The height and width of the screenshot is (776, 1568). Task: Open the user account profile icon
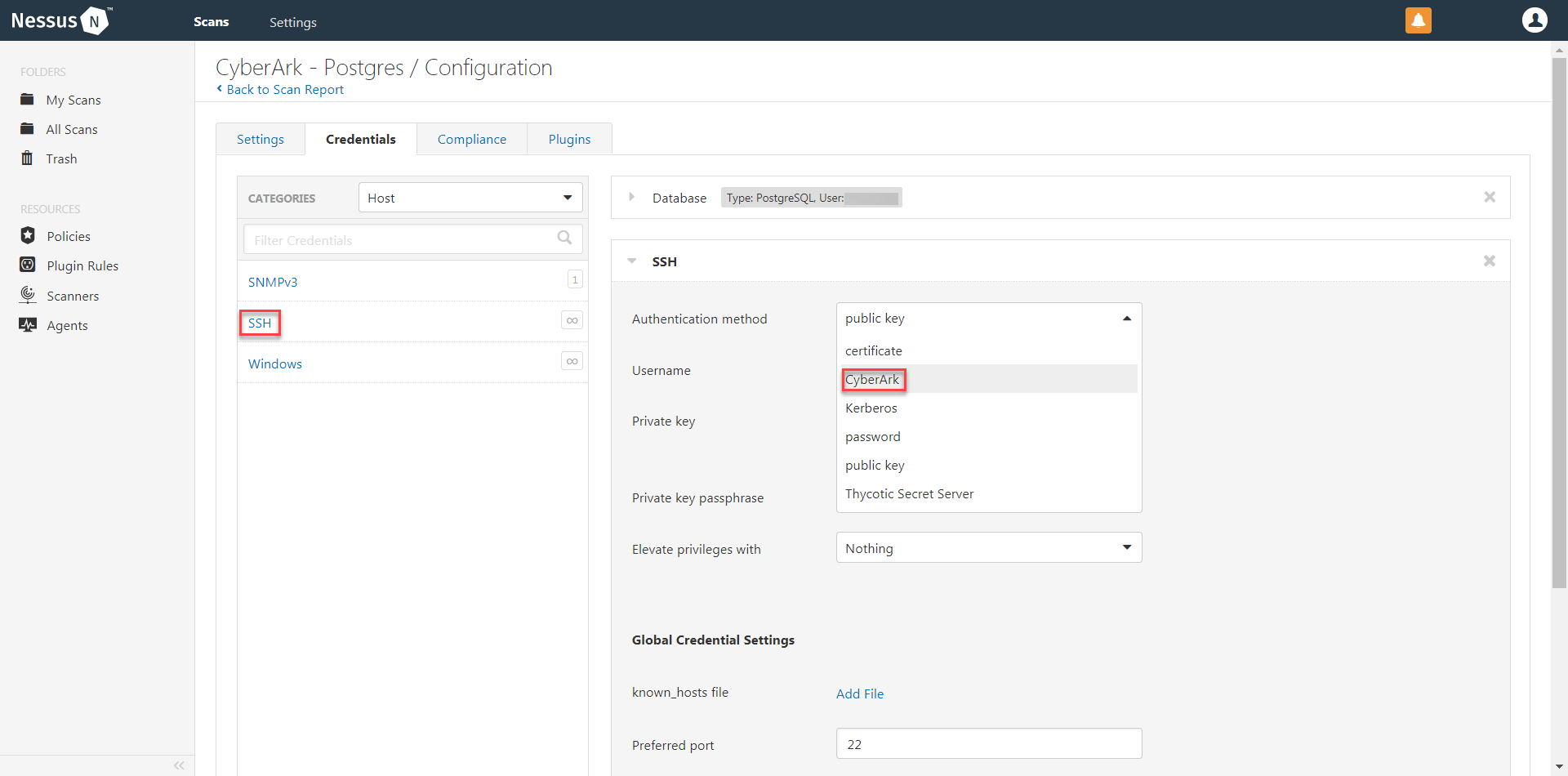point(1534,20)
